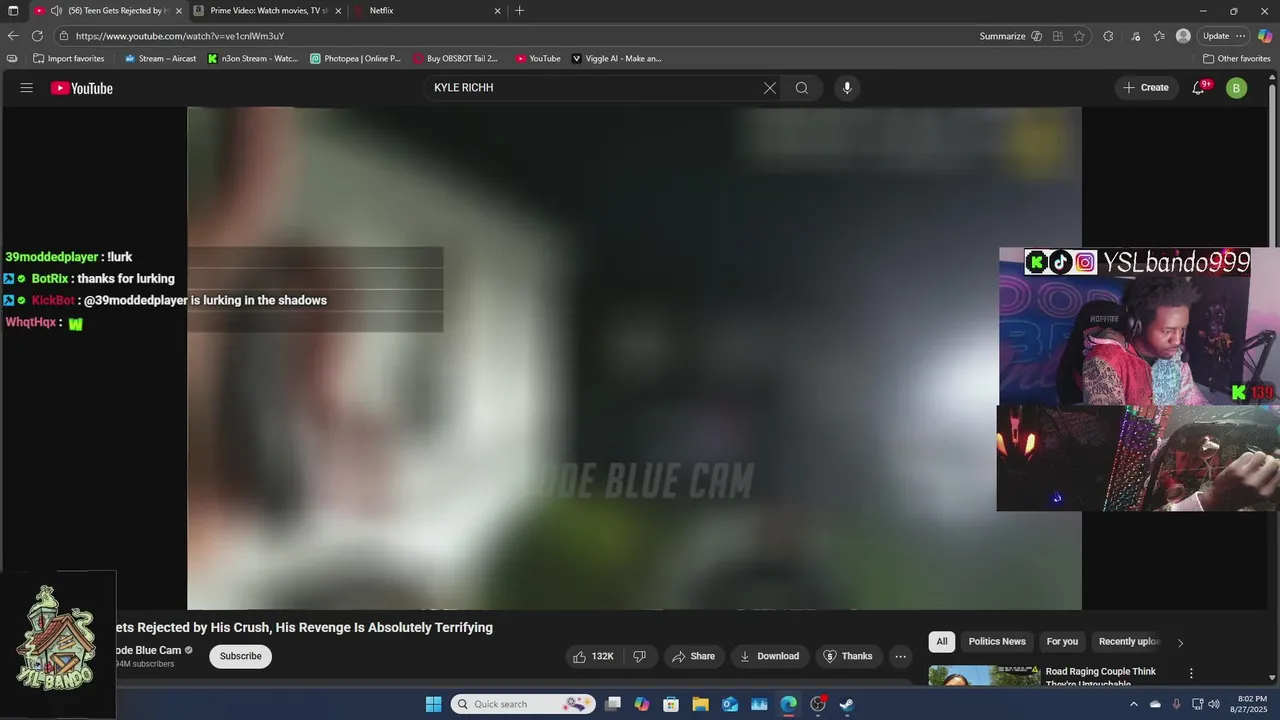
Task: Refresh the current page
Action: tap(37, 36)
